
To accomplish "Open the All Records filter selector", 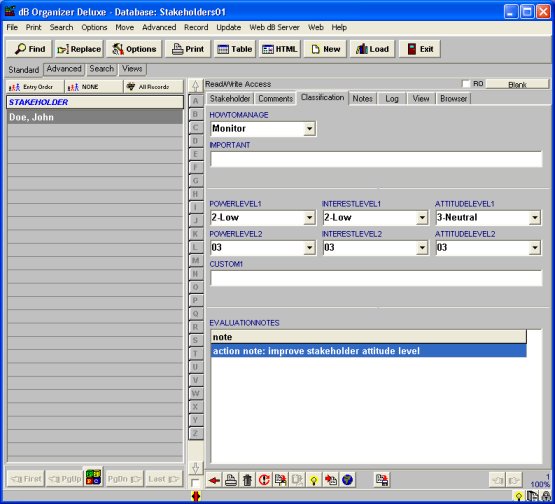I will tap(154, 87).
